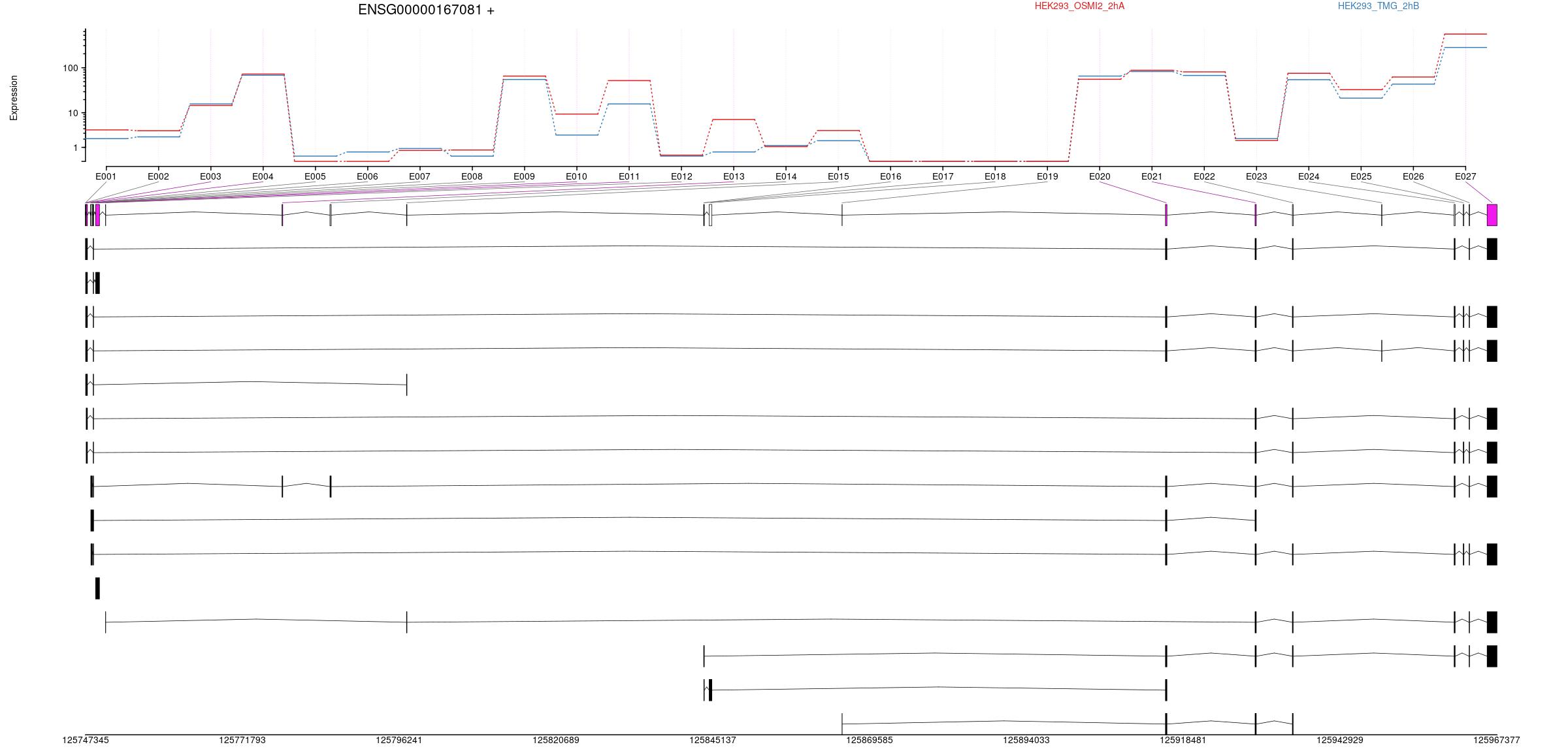
Task: Click the y-axis value 10
Action: point(73,113)
